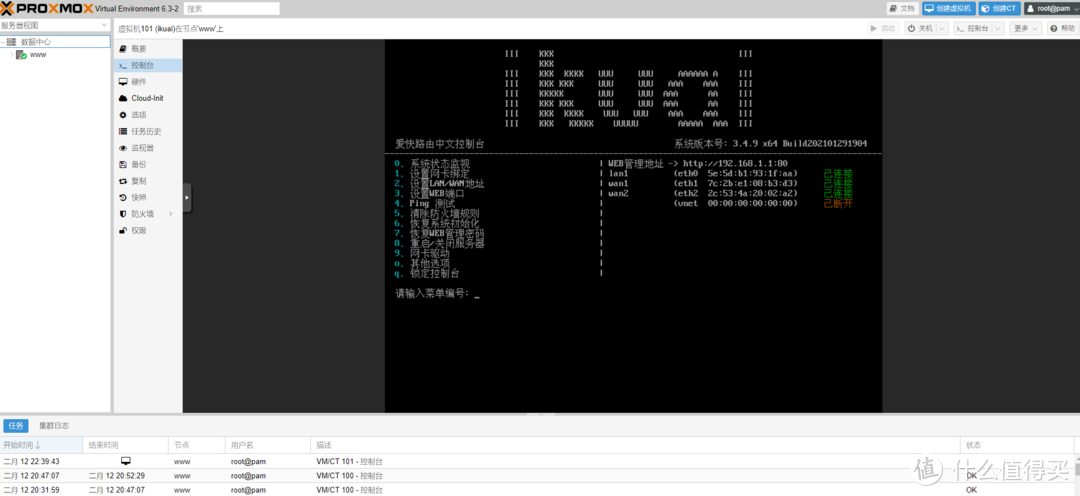Open the 权限 (Permissions) section

coord(138,230)
